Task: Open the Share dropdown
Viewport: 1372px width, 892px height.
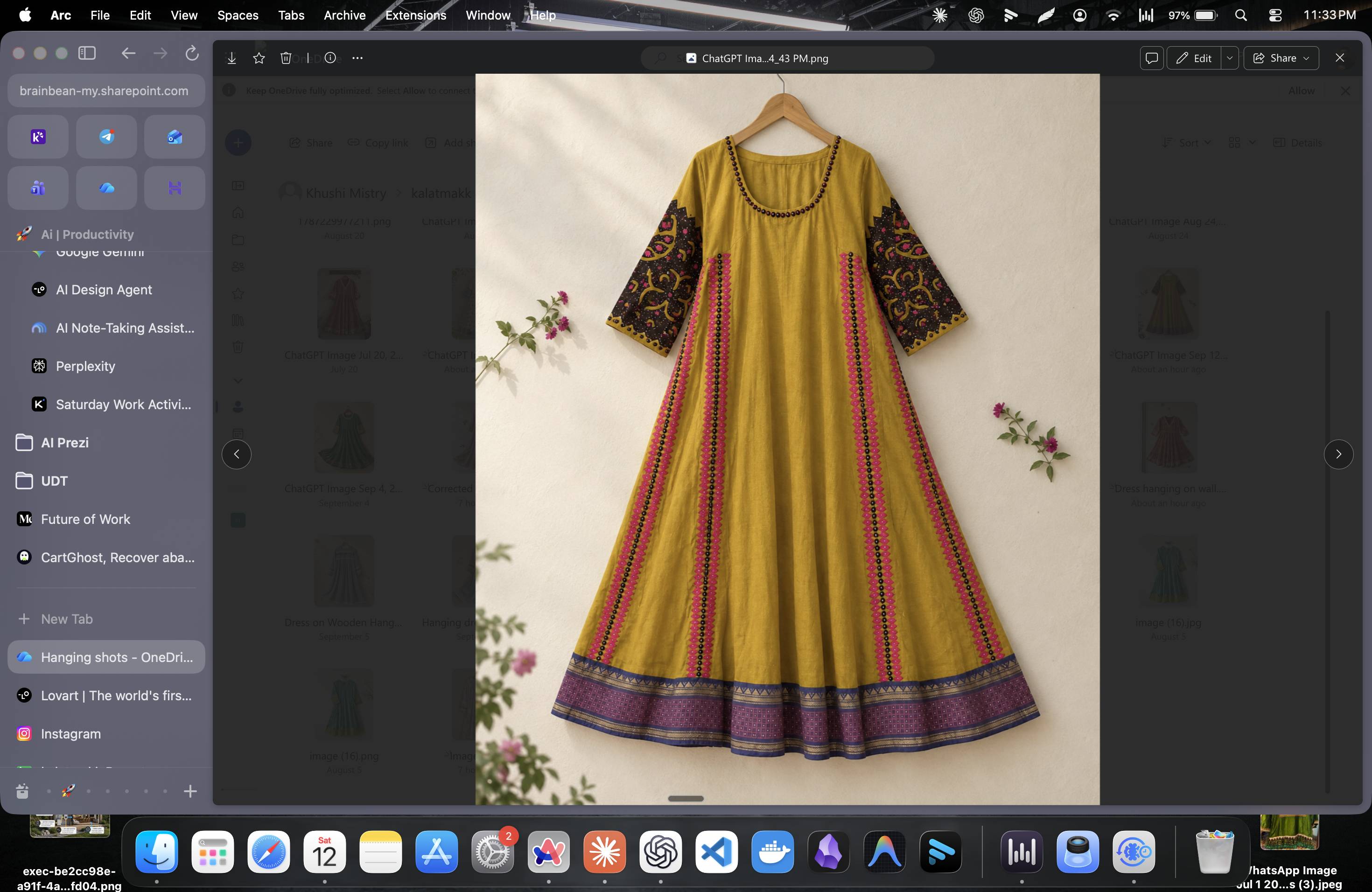Action: click(x=1281, y=58)
